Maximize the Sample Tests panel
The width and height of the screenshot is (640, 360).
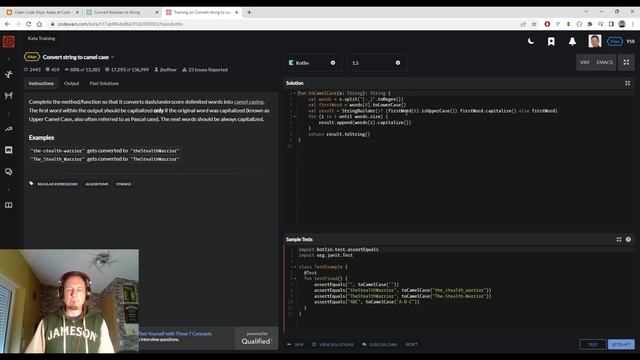pyautogui.click(x=619, y=240)
